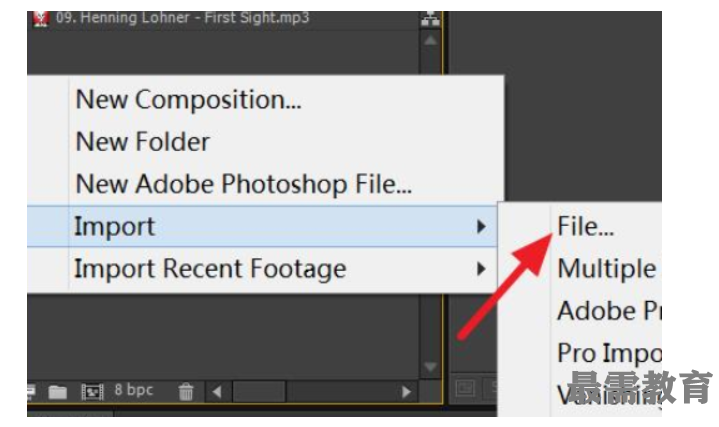Click the scroll down arrow of the project panel
The height and width of the screenshot is (427, 719).
pyautogui.click(x=430, y=367)
